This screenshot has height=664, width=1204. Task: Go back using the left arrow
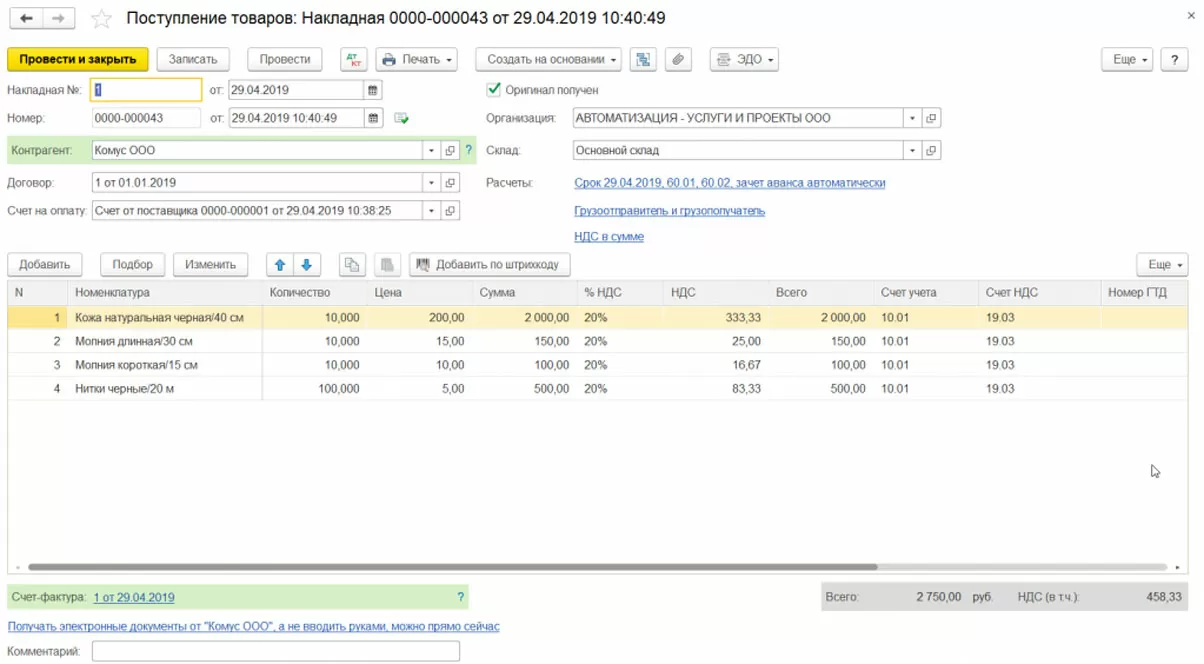(x=27, y=19)
